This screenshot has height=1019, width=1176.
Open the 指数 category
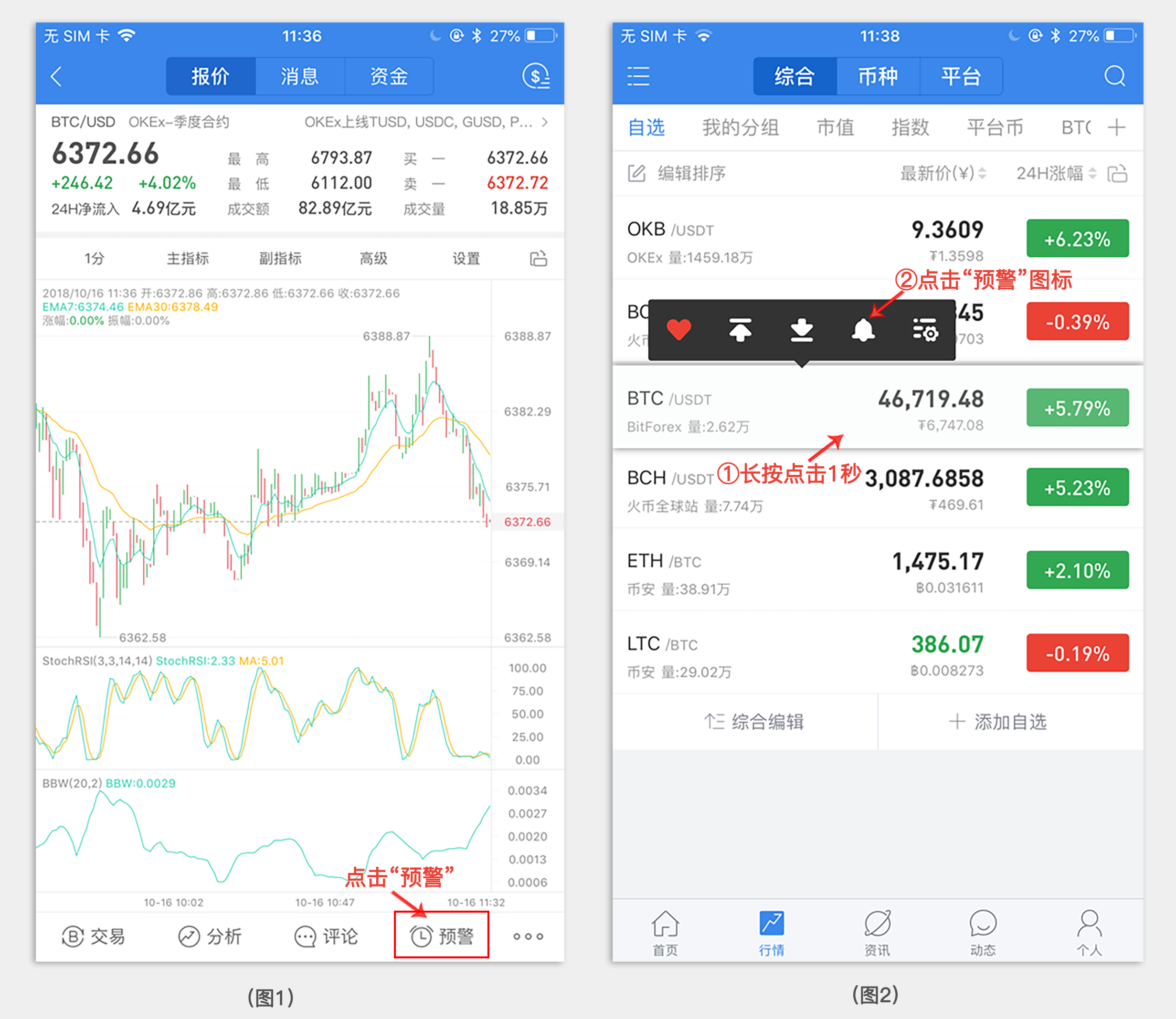[911, 127]
